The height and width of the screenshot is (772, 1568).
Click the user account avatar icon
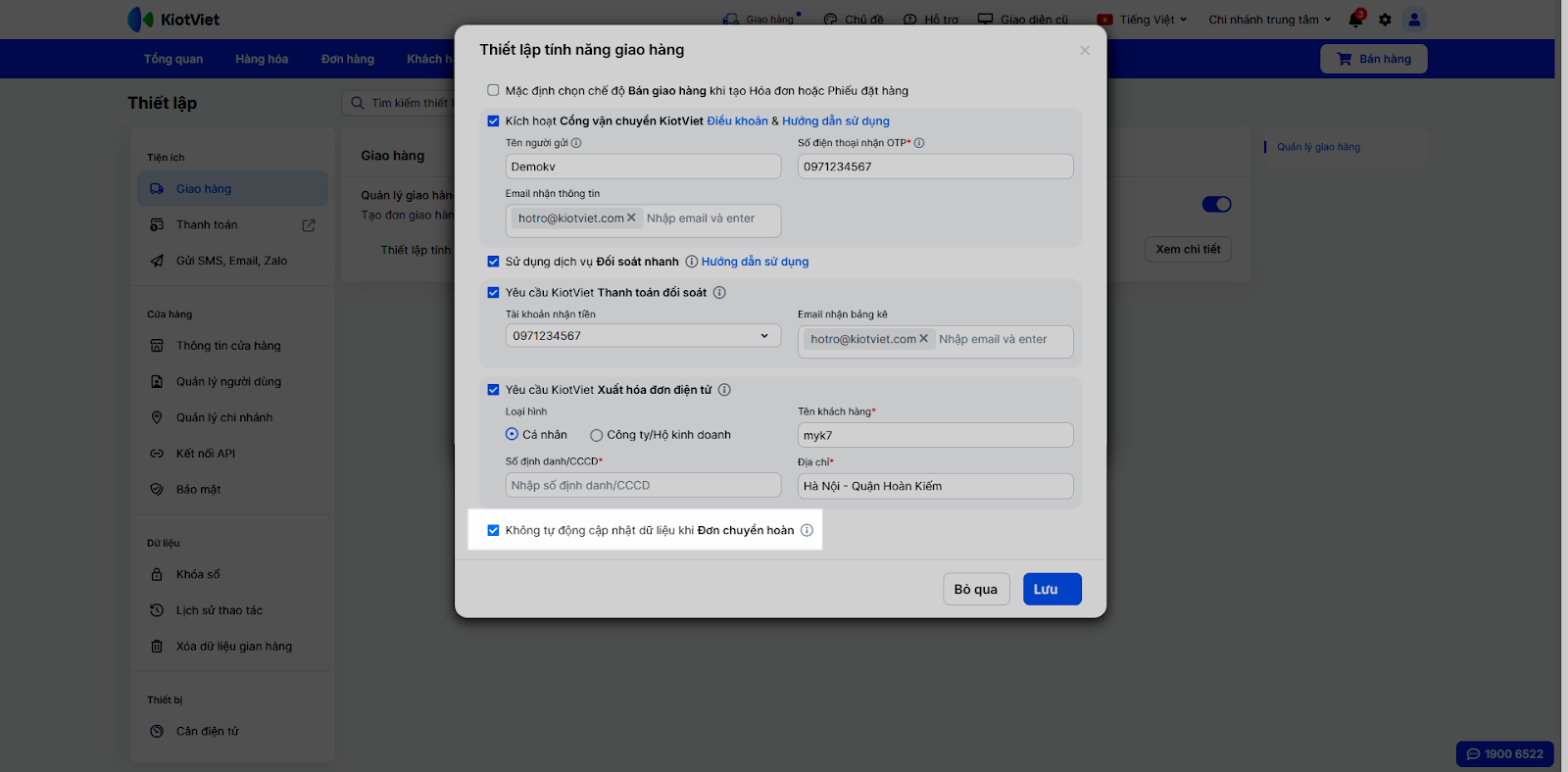[1414, 20]
